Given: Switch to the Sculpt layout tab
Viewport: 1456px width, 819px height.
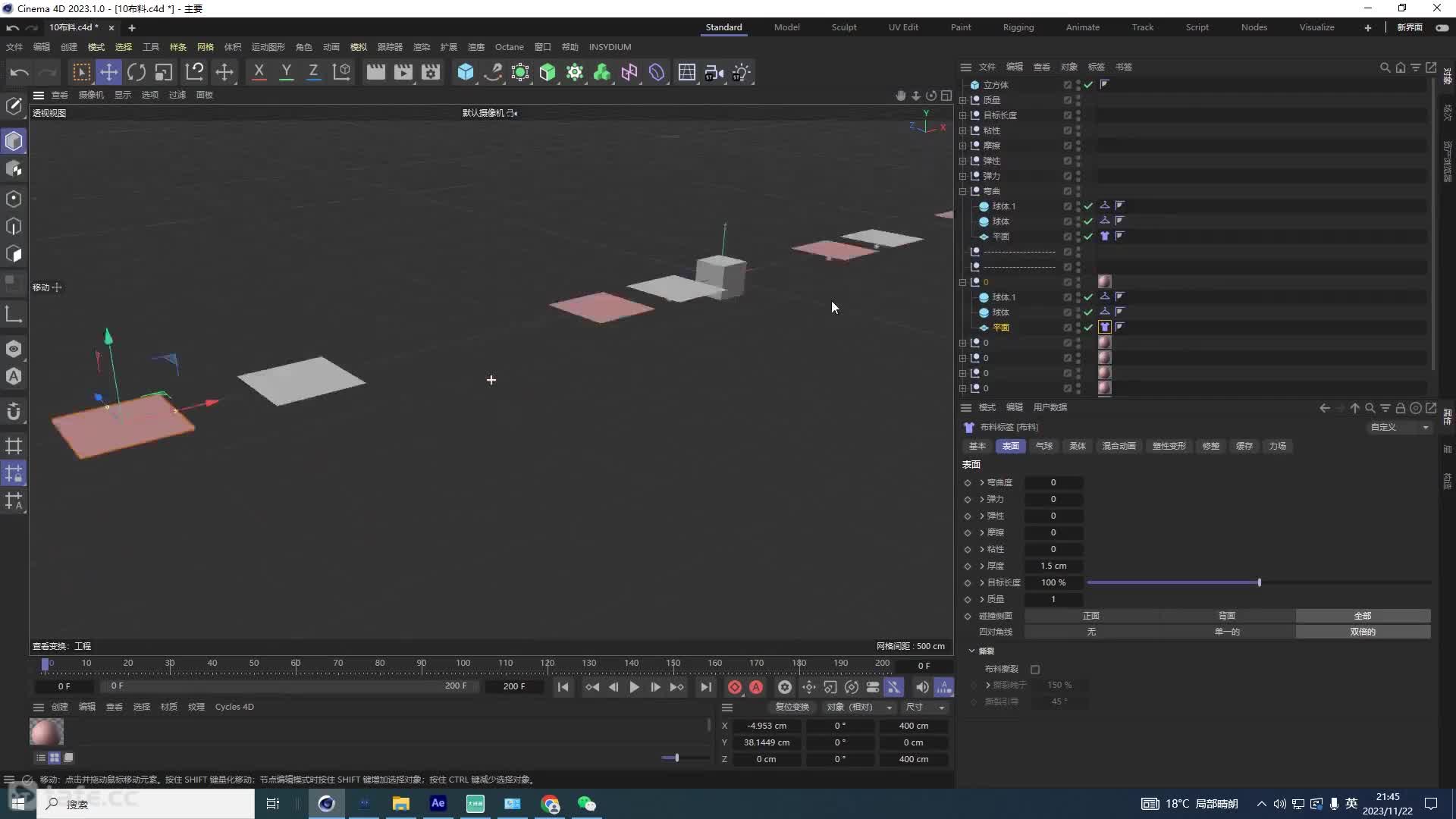Looking at the screenshot, I should pos(844,27).
